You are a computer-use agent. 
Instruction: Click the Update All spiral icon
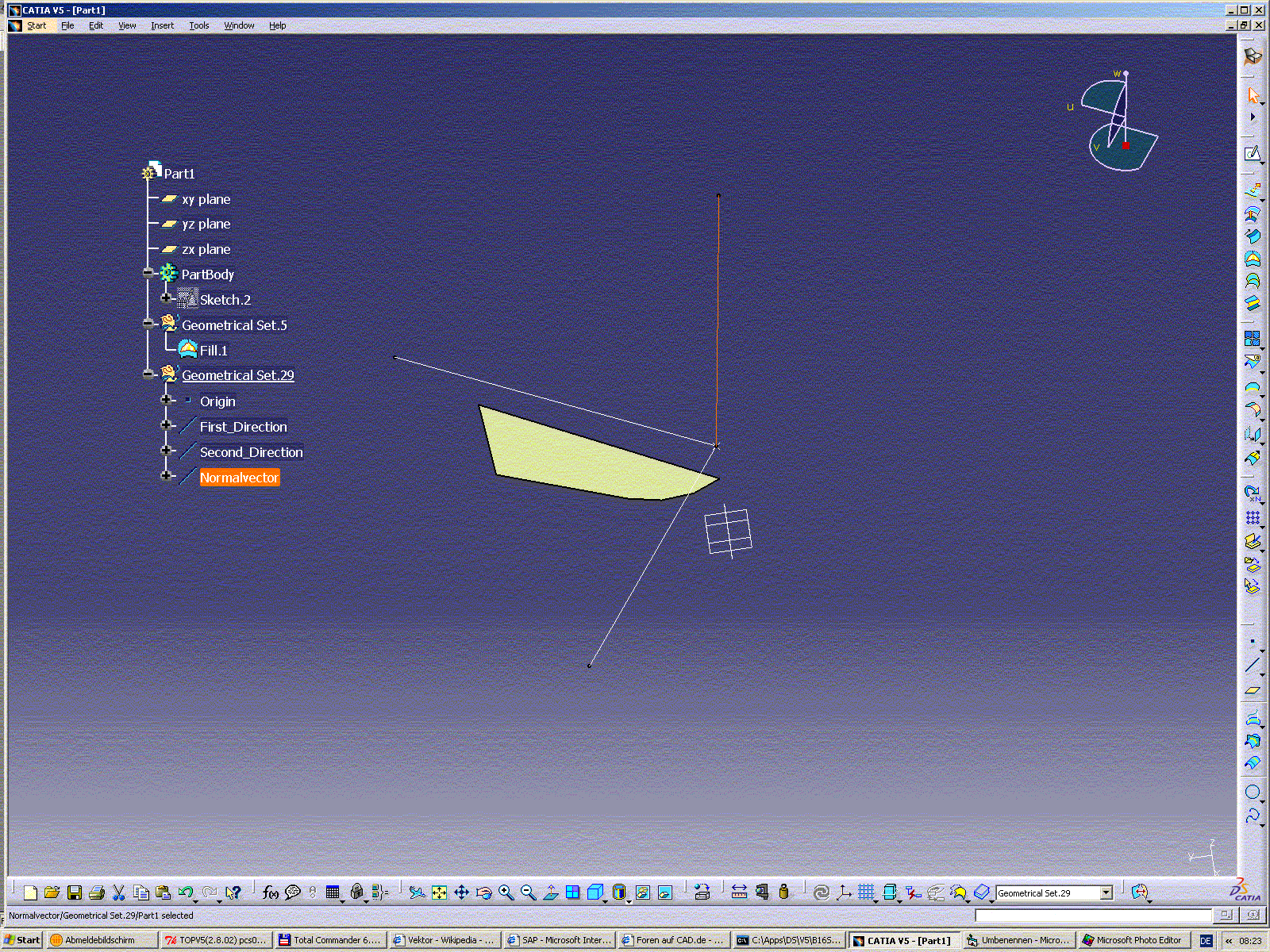pyautogui.click(x=822, y=892)
